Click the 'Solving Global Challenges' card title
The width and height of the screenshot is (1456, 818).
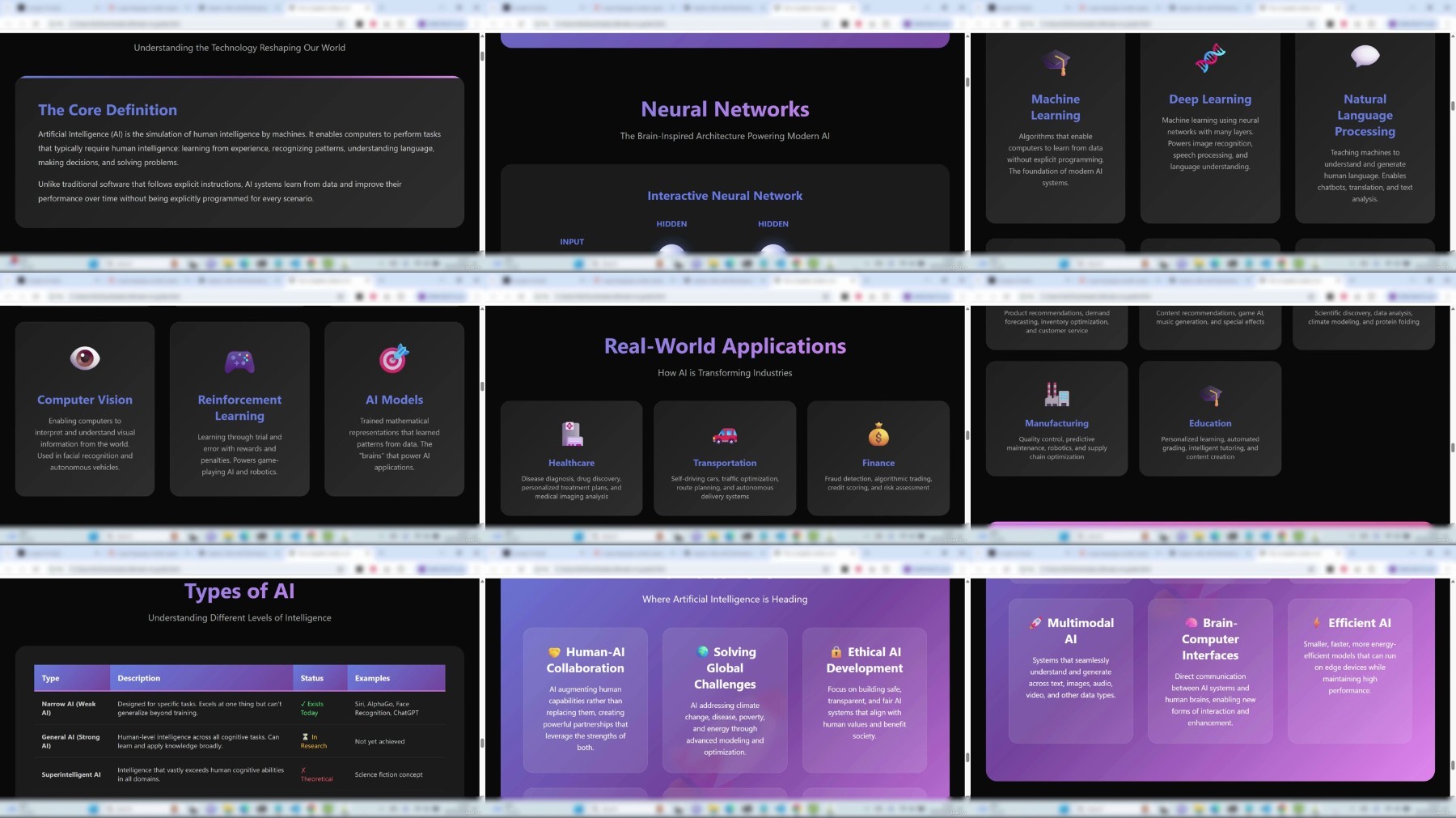click(725, 668)
